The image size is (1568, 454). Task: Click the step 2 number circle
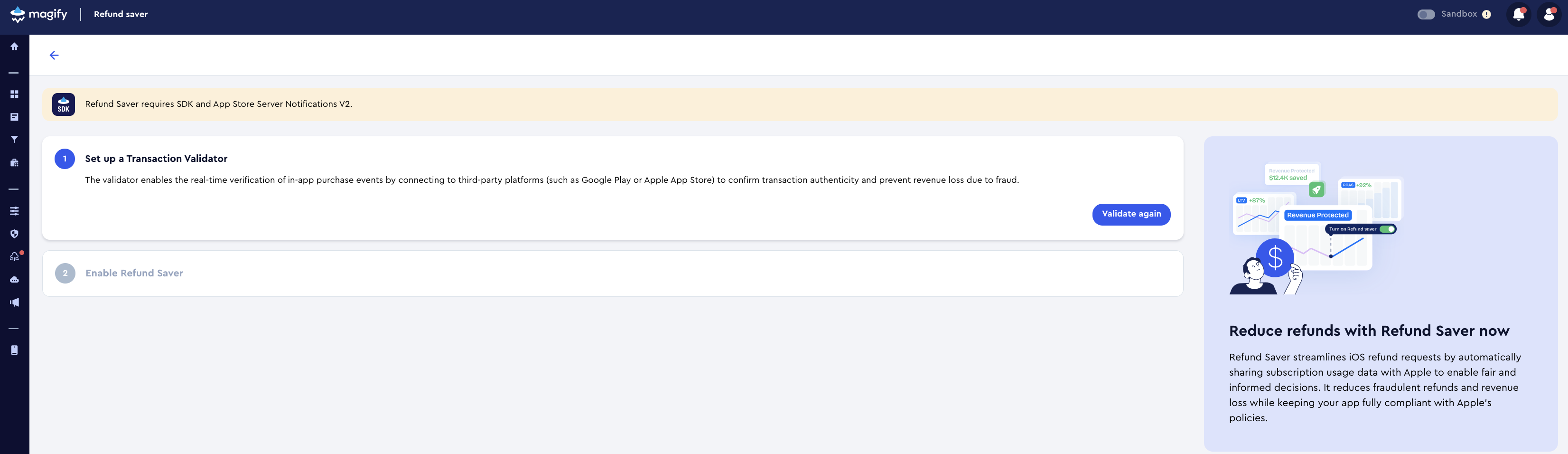[65, 274]
